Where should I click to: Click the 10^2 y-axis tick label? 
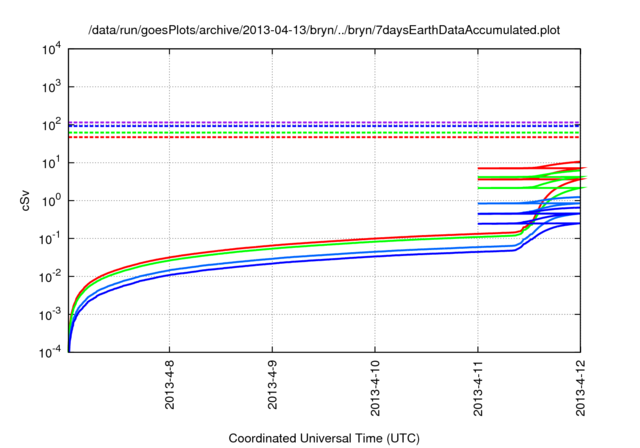[x=50, y=125]
